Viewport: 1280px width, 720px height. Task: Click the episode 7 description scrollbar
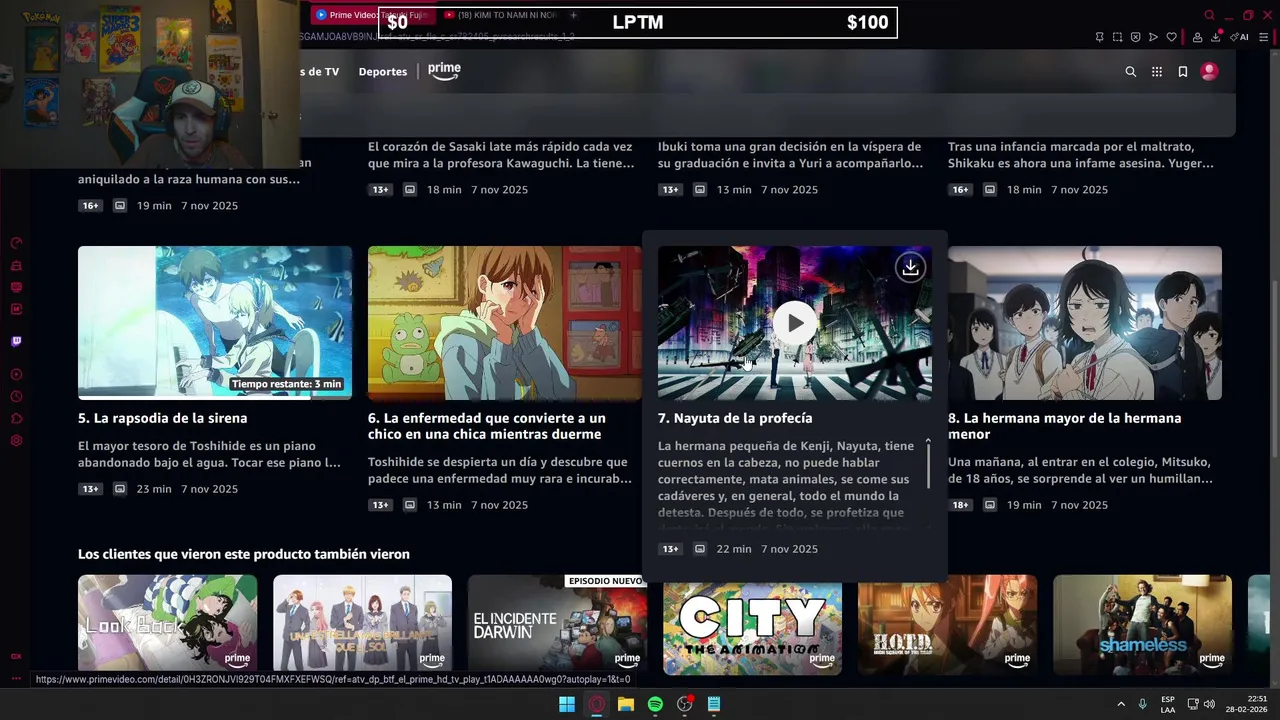point(928,465)
